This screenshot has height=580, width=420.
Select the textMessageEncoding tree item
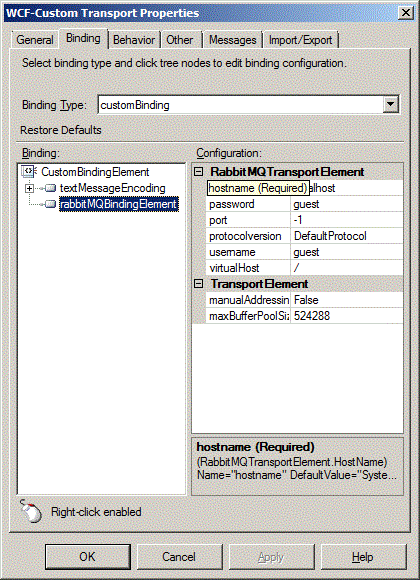click(x=112, y=188)
